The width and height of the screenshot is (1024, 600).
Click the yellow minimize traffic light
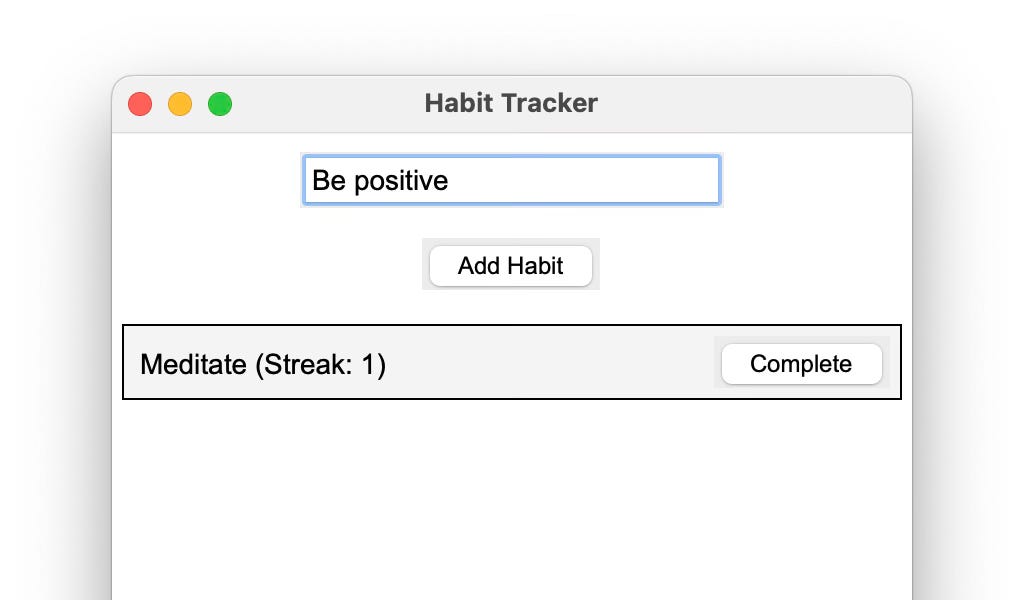point(180,103)
